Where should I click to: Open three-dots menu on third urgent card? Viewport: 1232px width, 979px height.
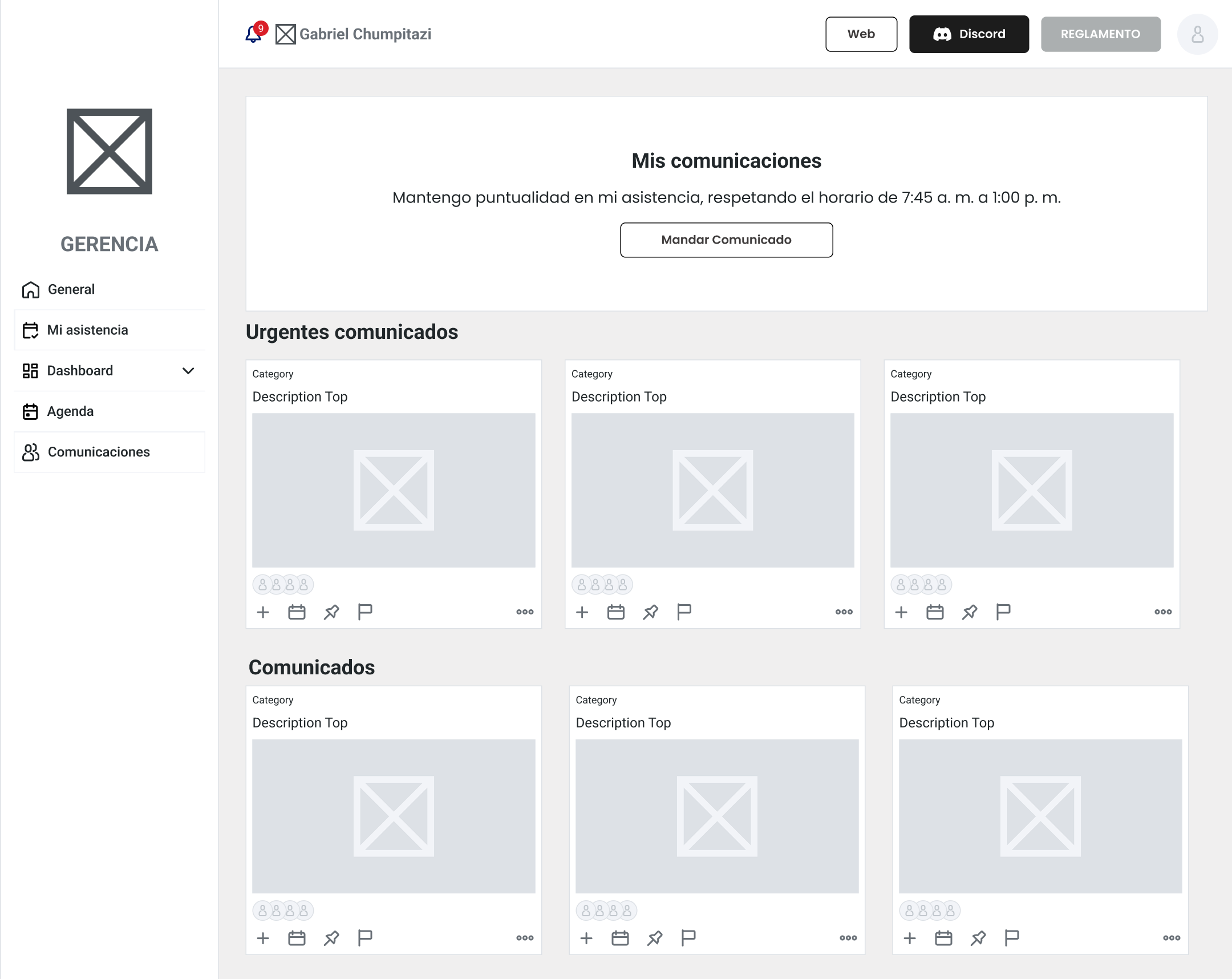click(1162, 612)
